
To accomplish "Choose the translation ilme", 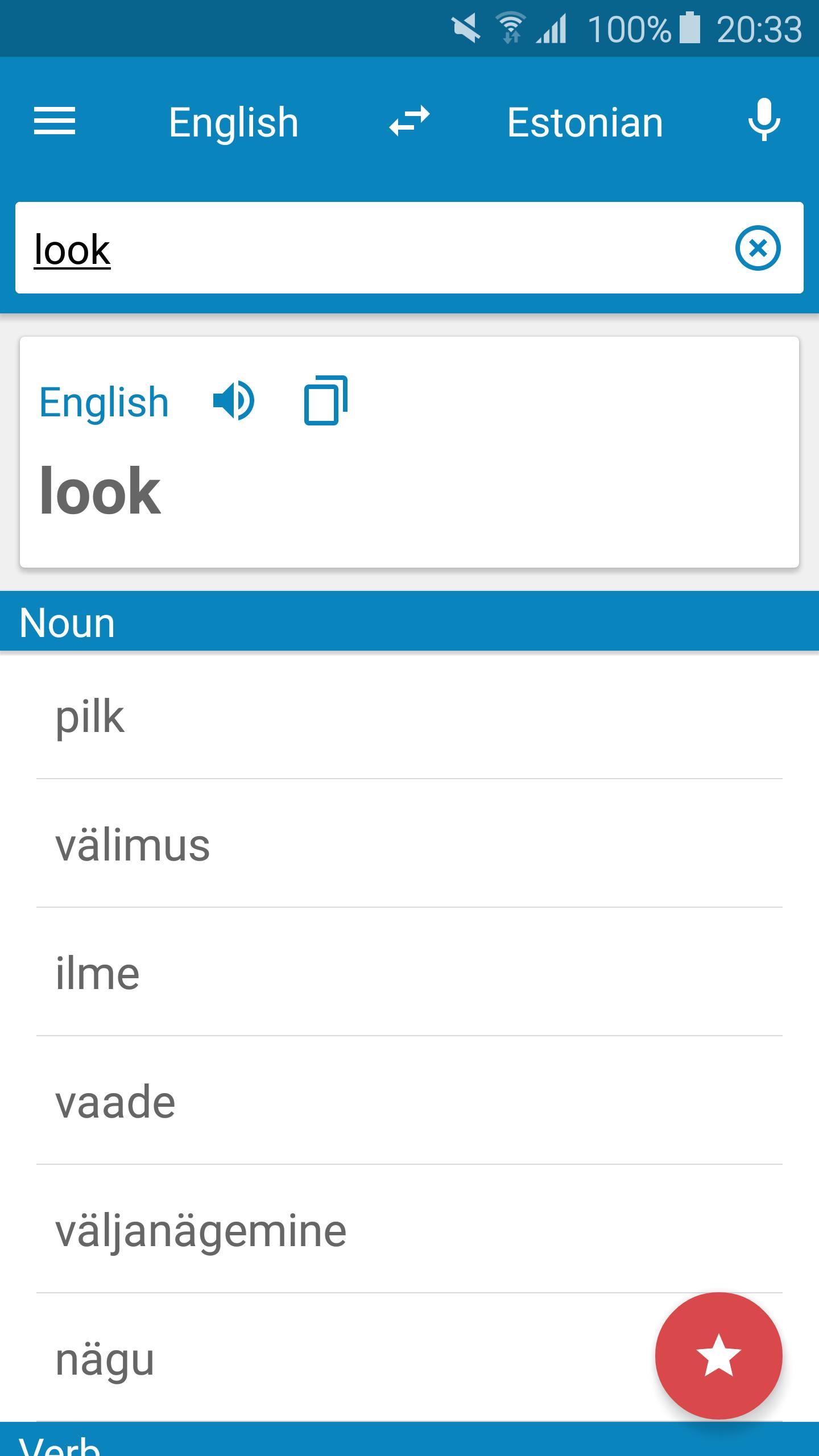I will tap(409, 972).
